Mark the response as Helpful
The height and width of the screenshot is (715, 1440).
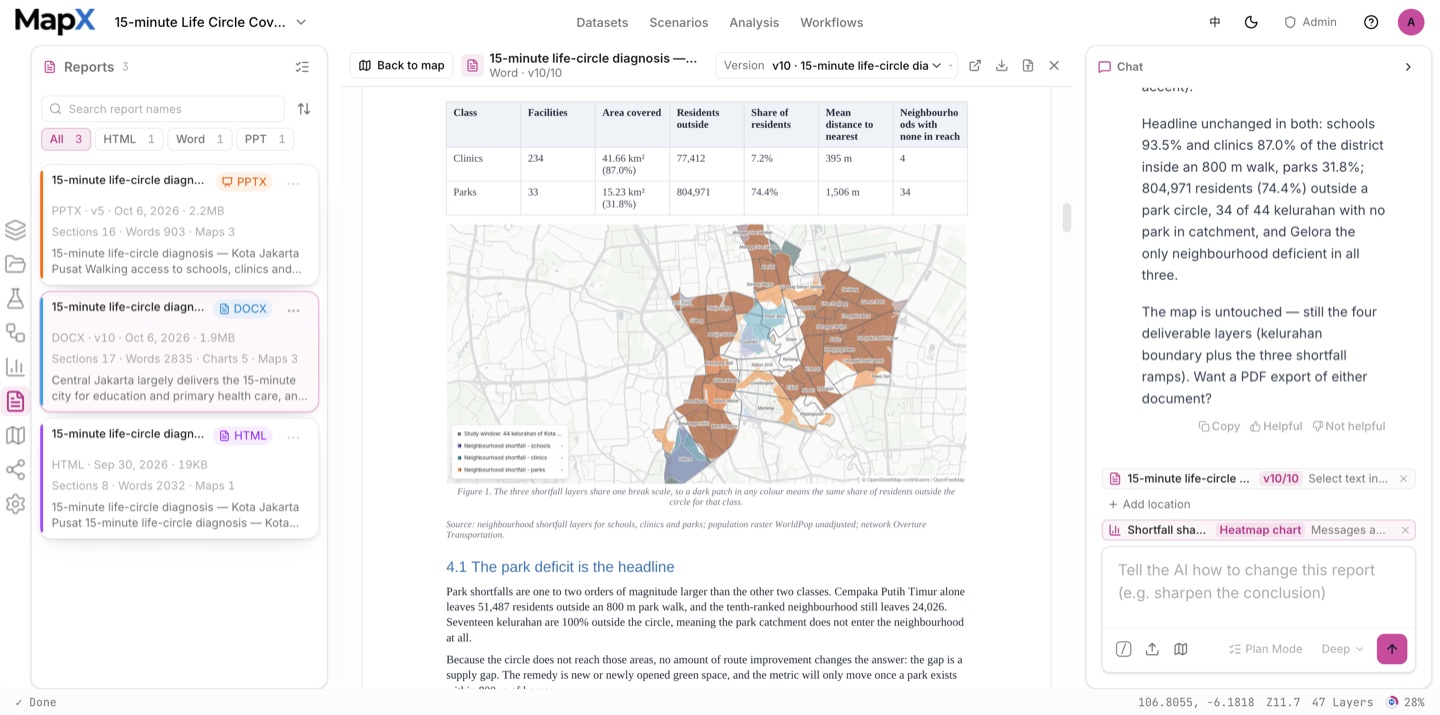1276,426
